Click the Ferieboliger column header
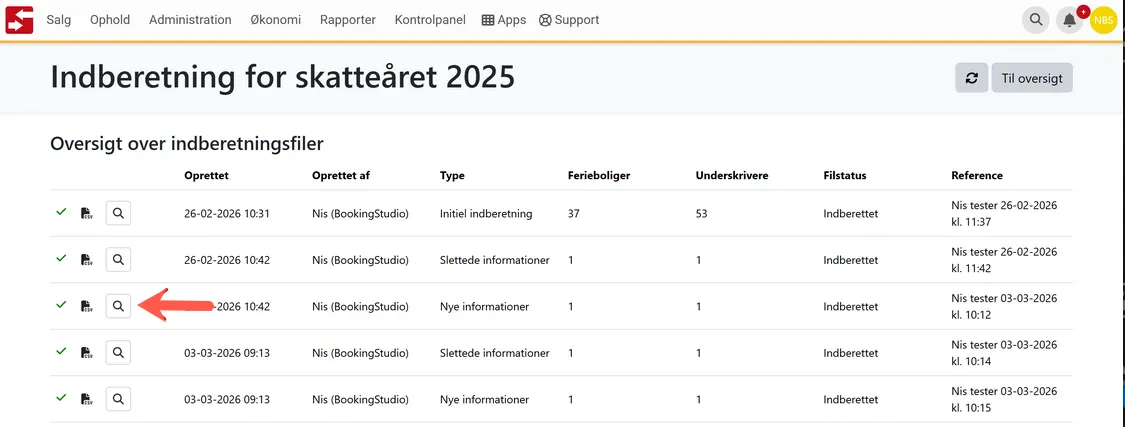This screenshot has width=1125, height=427. 599,176
